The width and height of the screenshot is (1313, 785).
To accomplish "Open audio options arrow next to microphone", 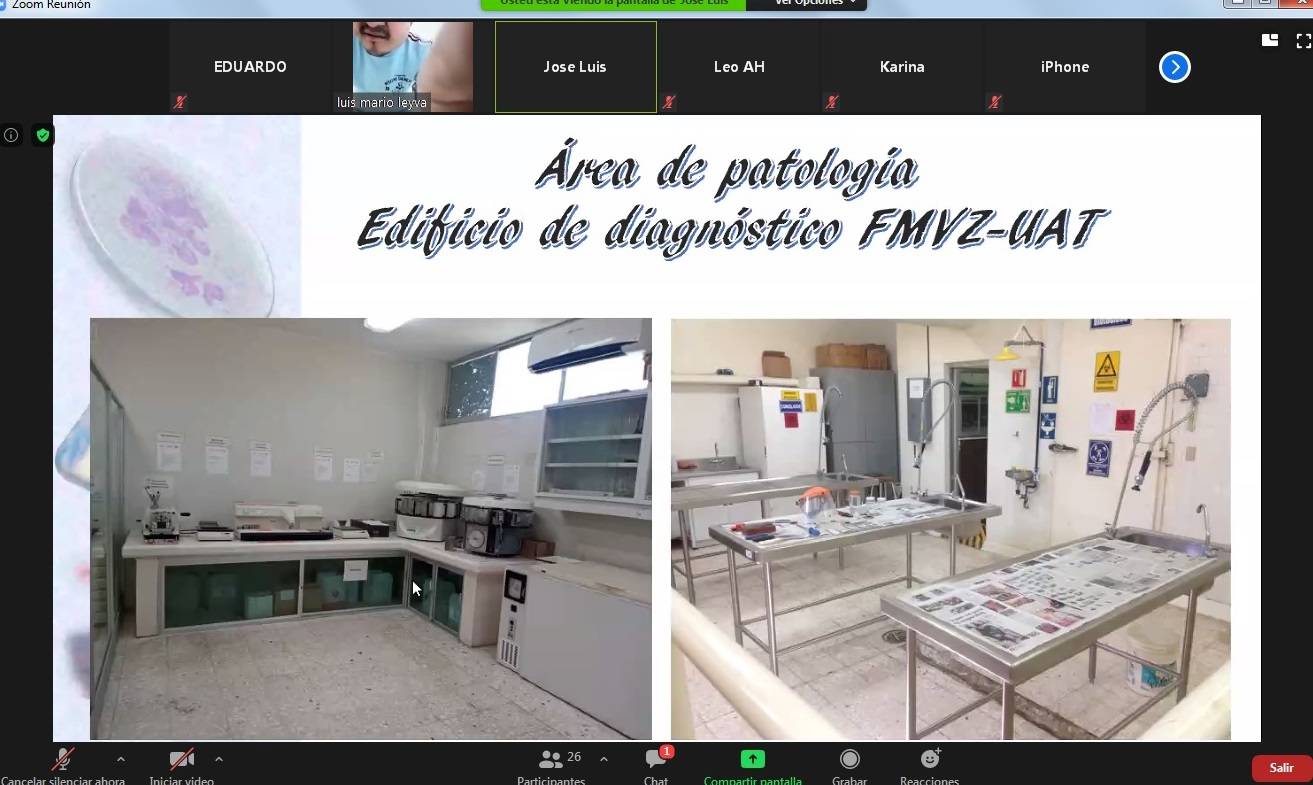I will tap(121, 759).
